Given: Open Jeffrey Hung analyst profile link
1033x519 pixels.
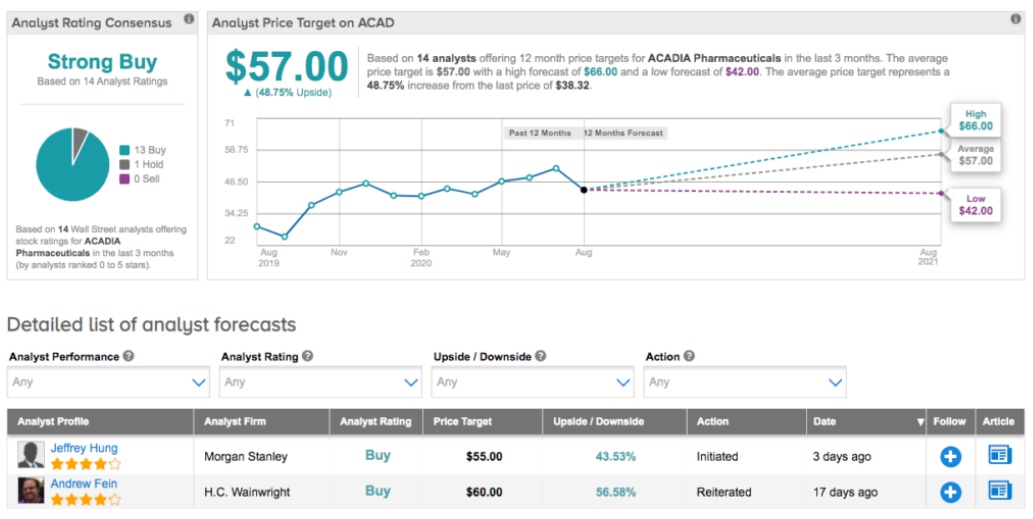Looking at the screenshot, I should click(85, 449).
